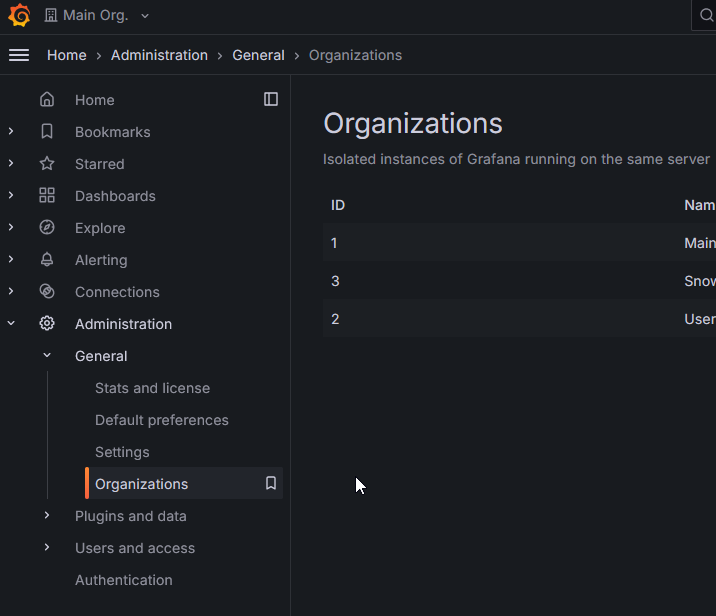Image resolution: width=716 pixels, height=616 pixels.
Task: Go to Administration in breadcrumb
Action: [159, 55]
